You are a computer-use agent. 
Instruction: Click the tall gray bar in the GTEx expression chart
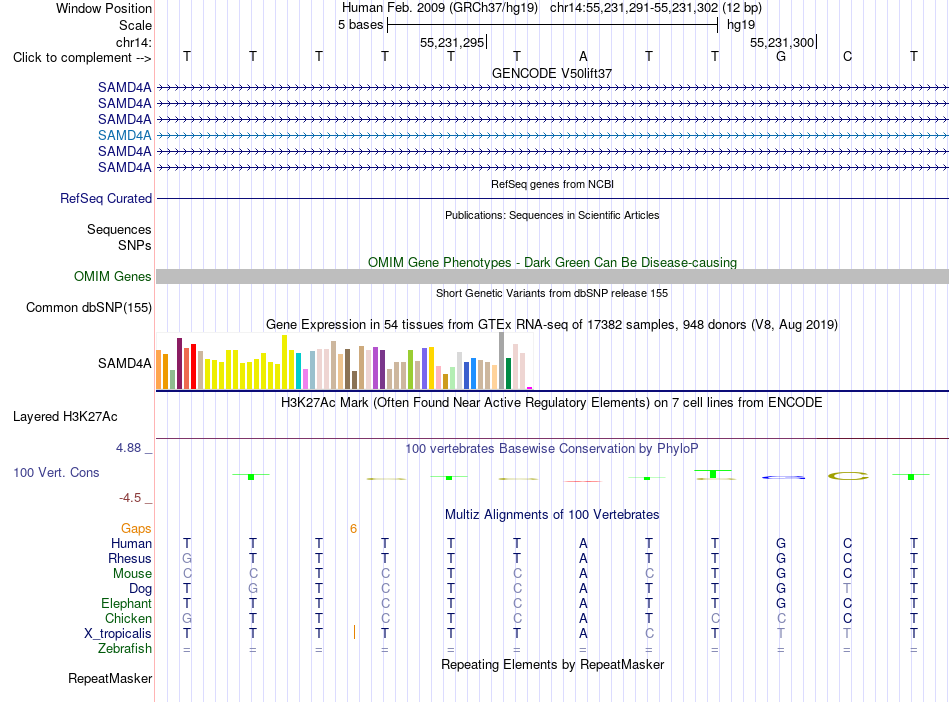502,360
